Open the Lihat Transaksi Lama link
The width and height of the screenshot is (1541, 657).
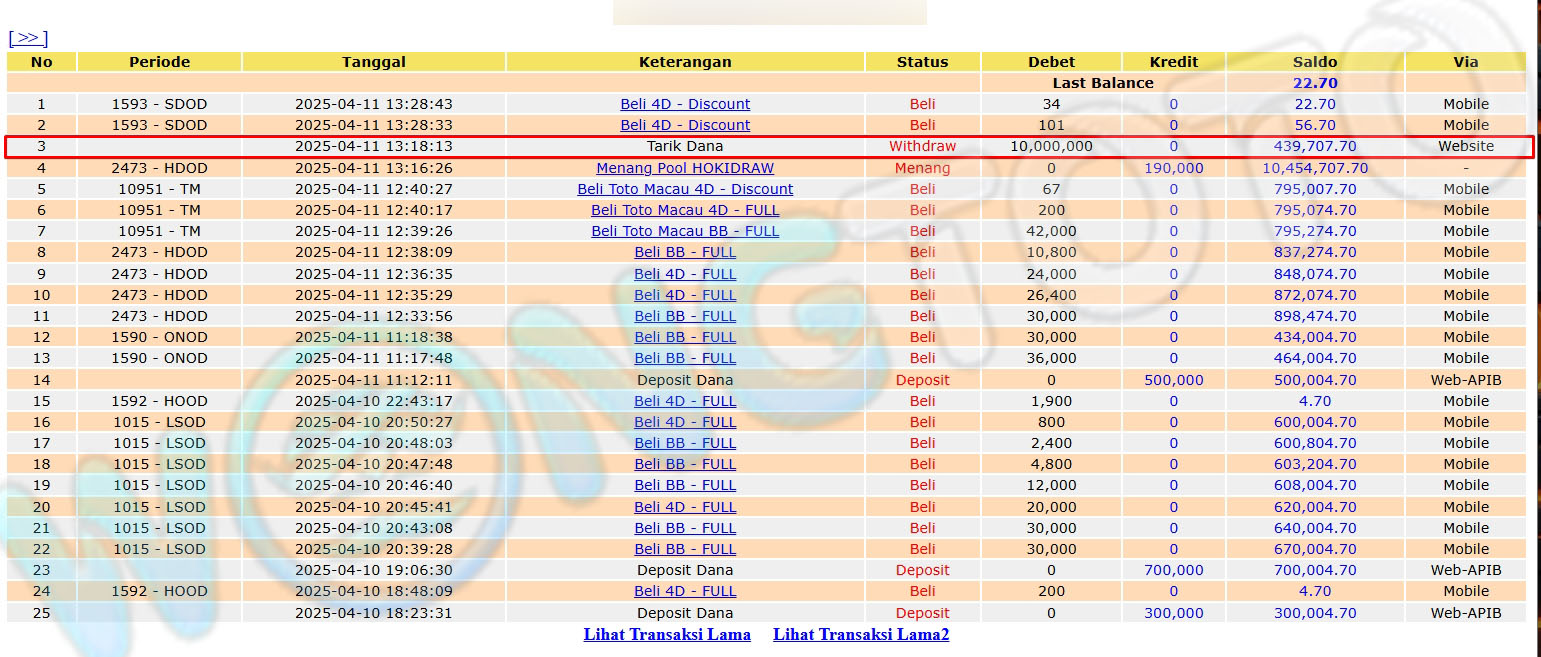(x=667, y=634)
